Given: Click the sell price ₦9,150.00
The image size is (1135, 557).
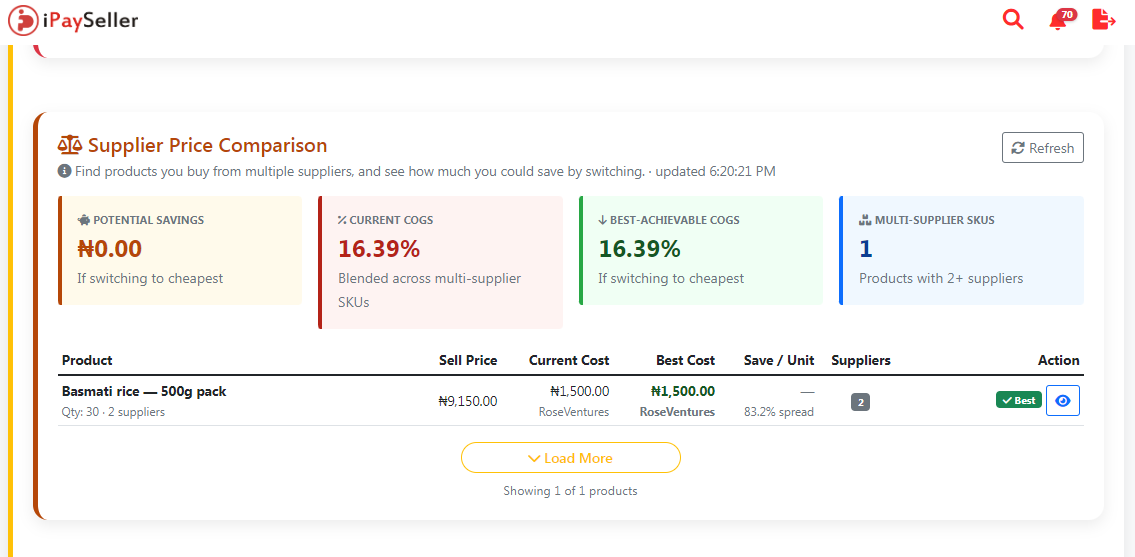Looking at the screenshot, I should 468,401.
